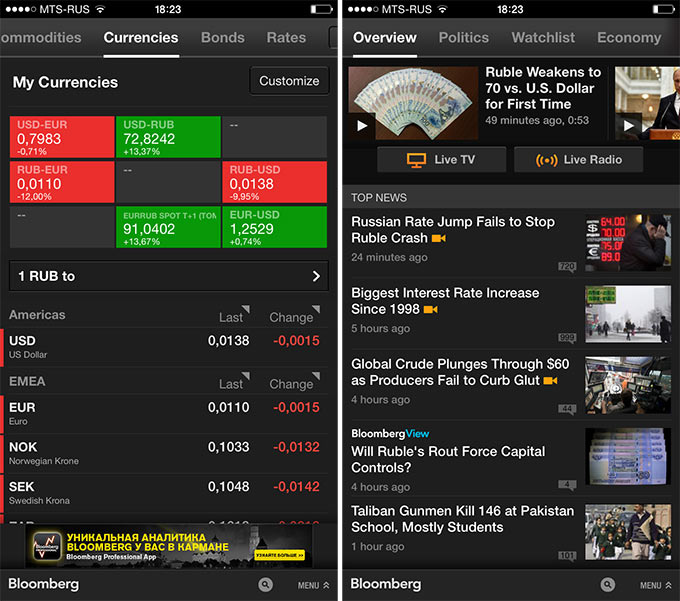Play the Ruble Weakens to 70 video
This screenshot has height=601, width=680.
[x=362, y=126]
